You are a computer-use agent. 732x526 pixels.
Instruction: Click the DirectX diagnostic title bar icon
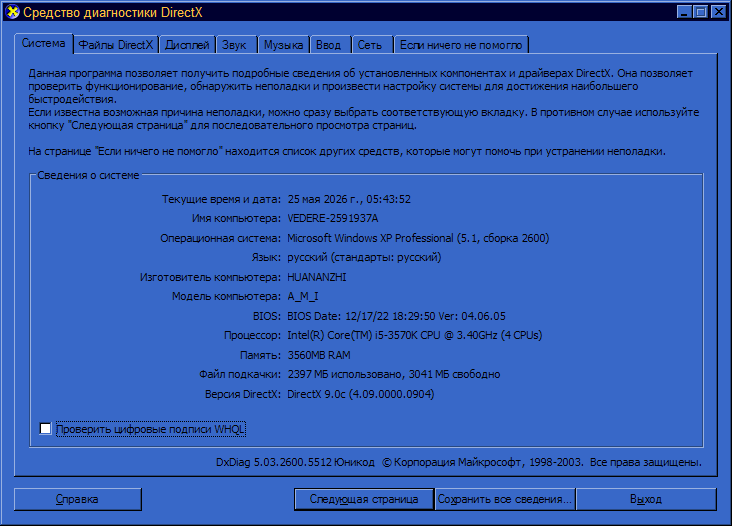(12, 12)
